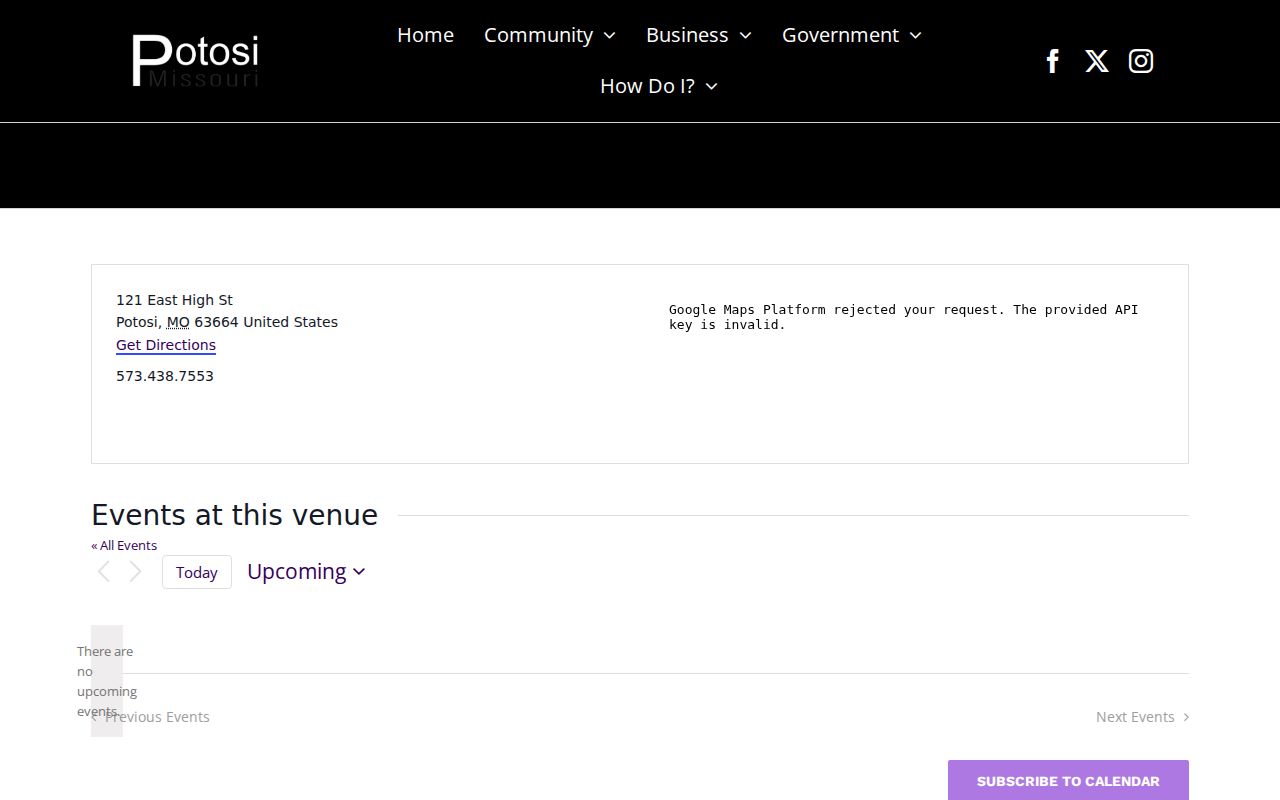Click the Google Maps API error message

coord(904,317)
